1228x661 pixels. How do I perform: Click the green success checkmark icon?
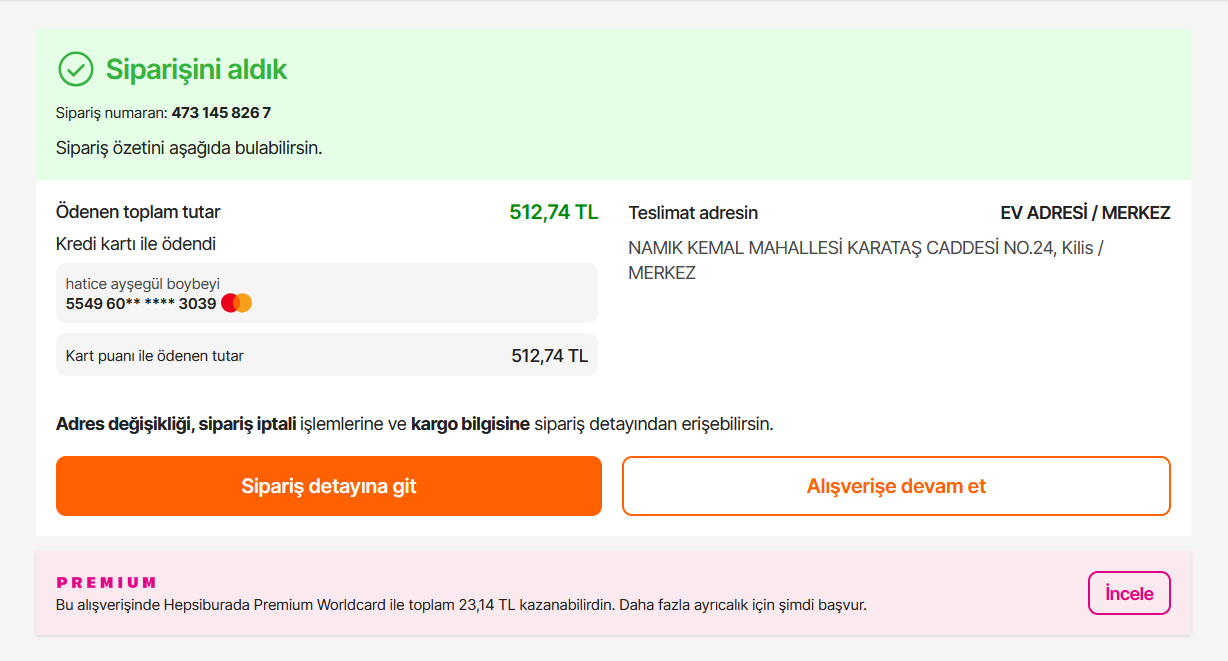point(76,69)
